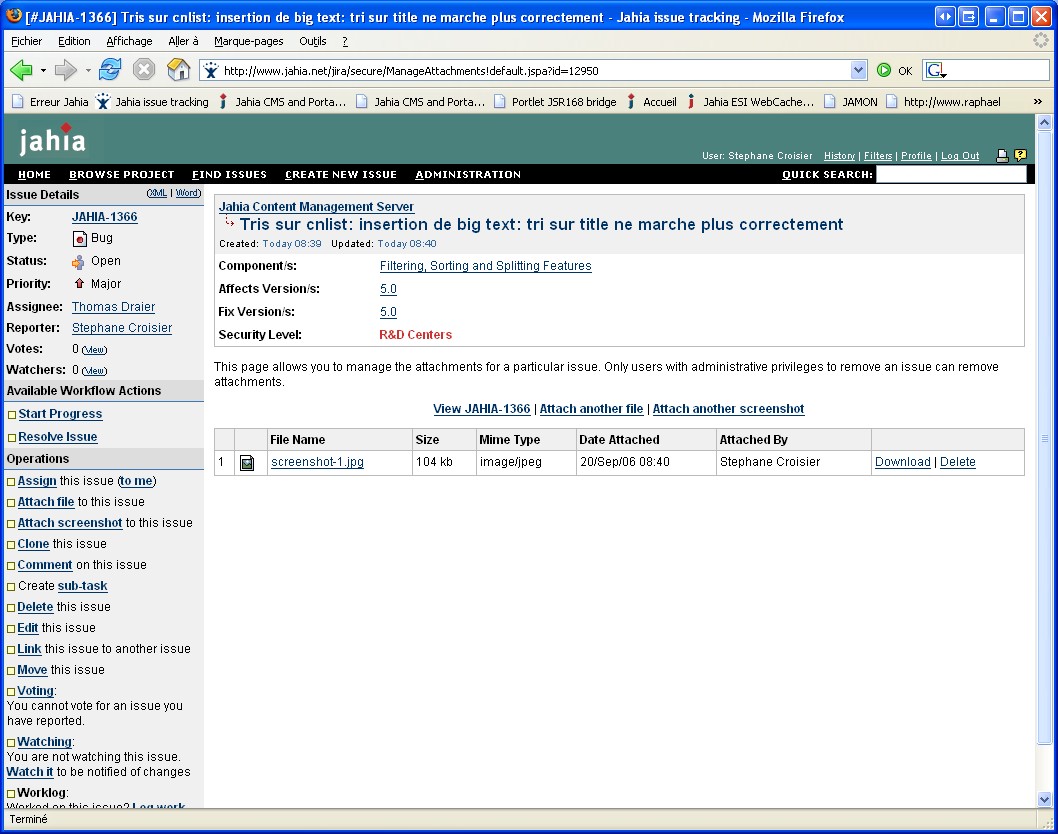This screenshot has height=834, width=1058.
Task: Open the Aller à menu
Action: tap(184, 41)
